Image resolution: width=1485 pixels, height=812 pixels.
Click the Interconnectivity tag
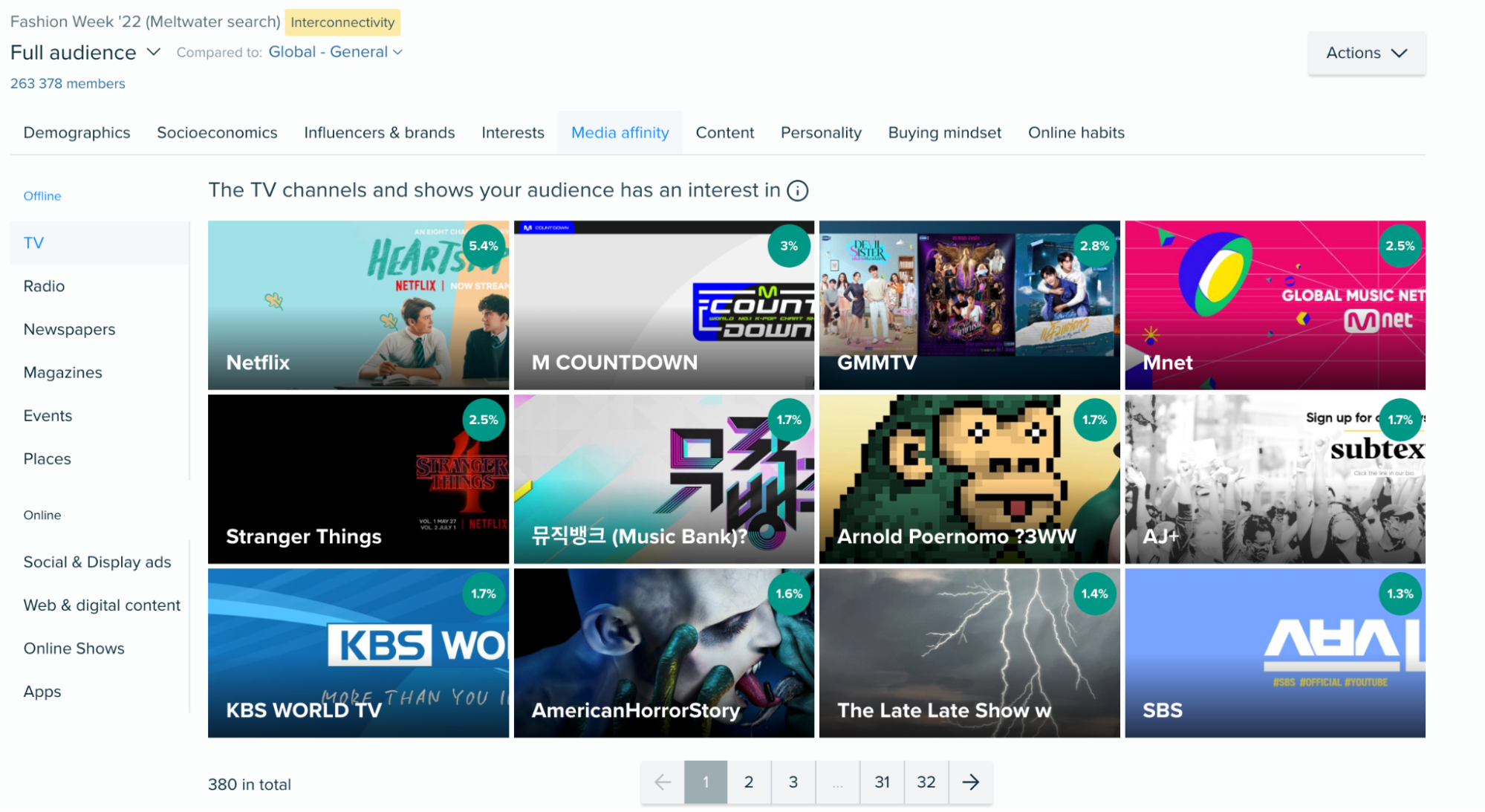[x=342, y=22]
